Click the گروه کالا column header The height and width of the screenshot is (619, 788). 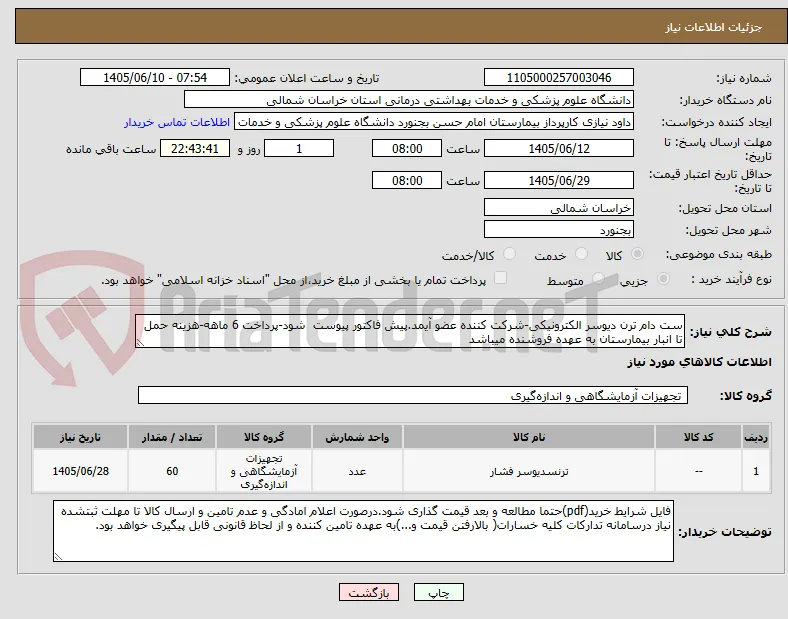pyautogui.click(x=264, y=437)
